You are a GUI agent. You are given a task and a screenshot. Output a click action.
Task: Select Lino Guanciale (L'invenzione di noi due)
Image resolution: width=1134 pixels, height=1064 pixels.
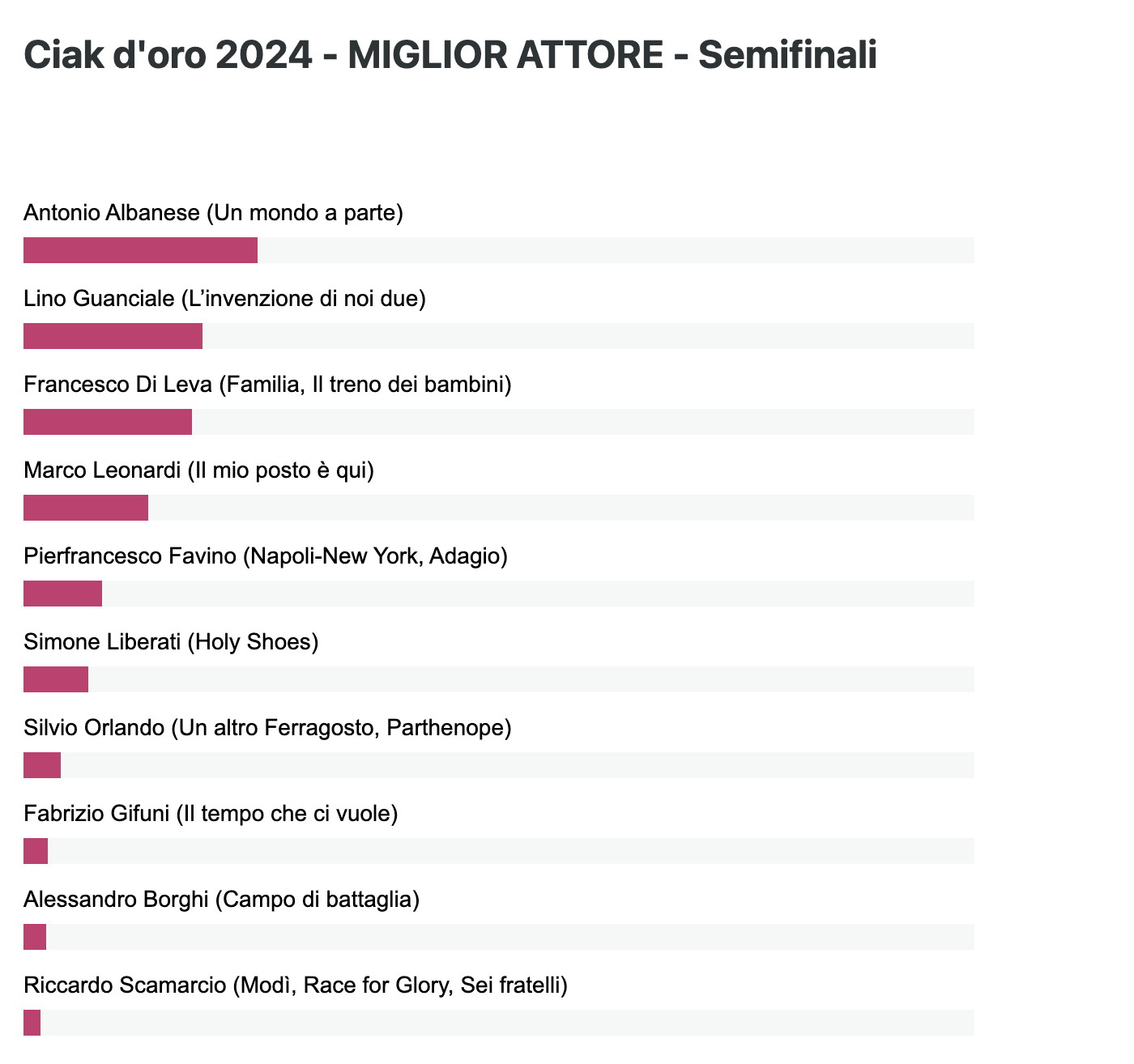tap(225, 299)
